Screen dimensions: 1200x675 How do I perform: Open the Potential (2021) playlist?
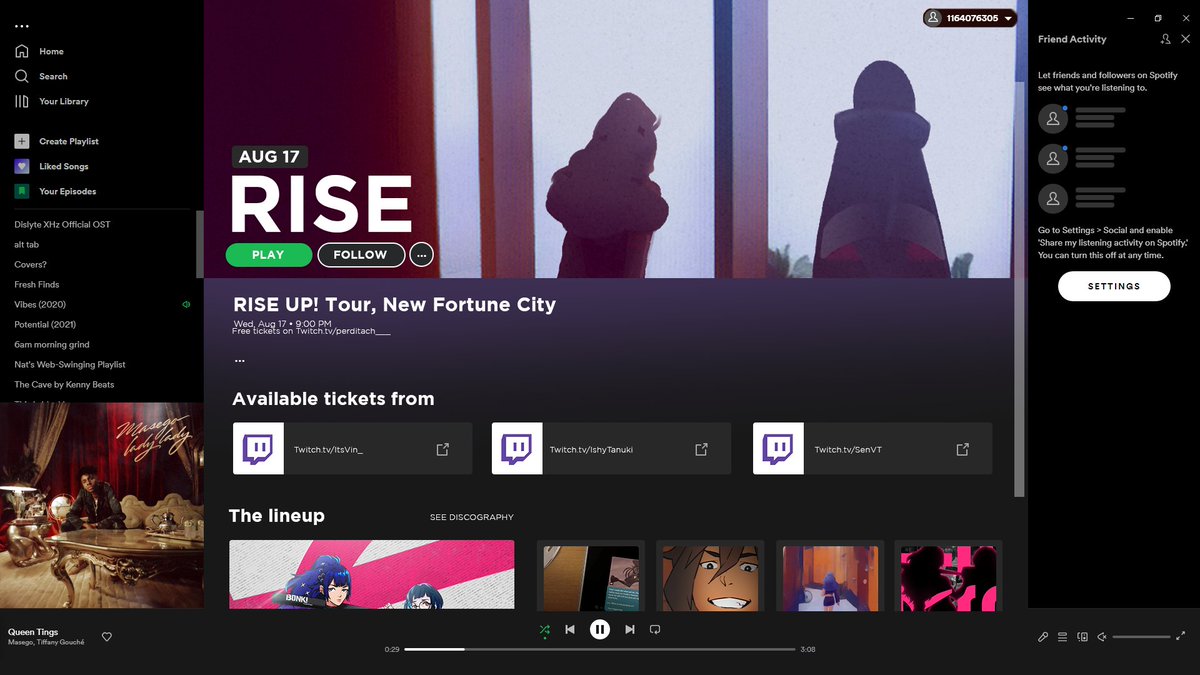[45, 324]
